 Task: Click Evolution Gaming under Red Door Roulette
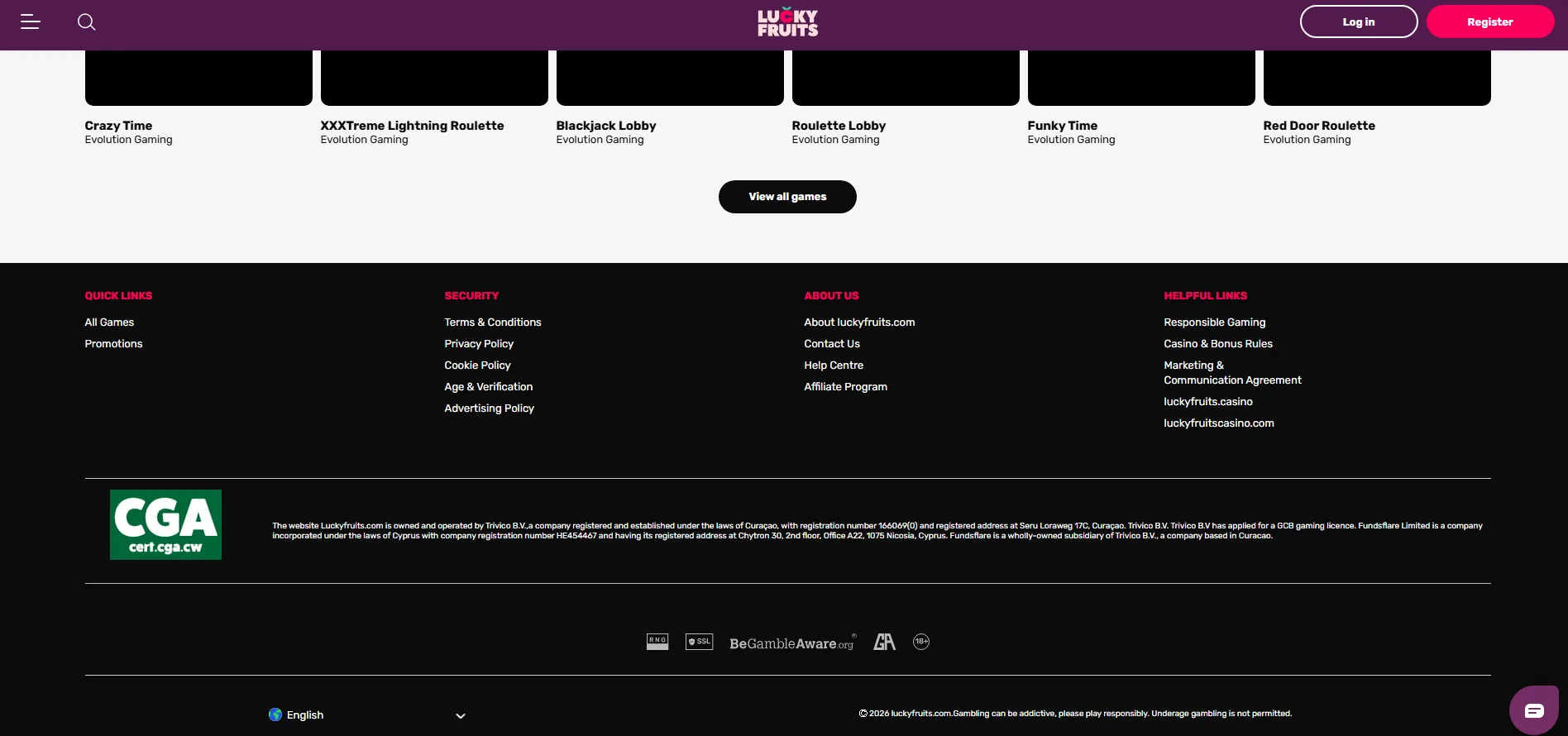[1307, 140]
